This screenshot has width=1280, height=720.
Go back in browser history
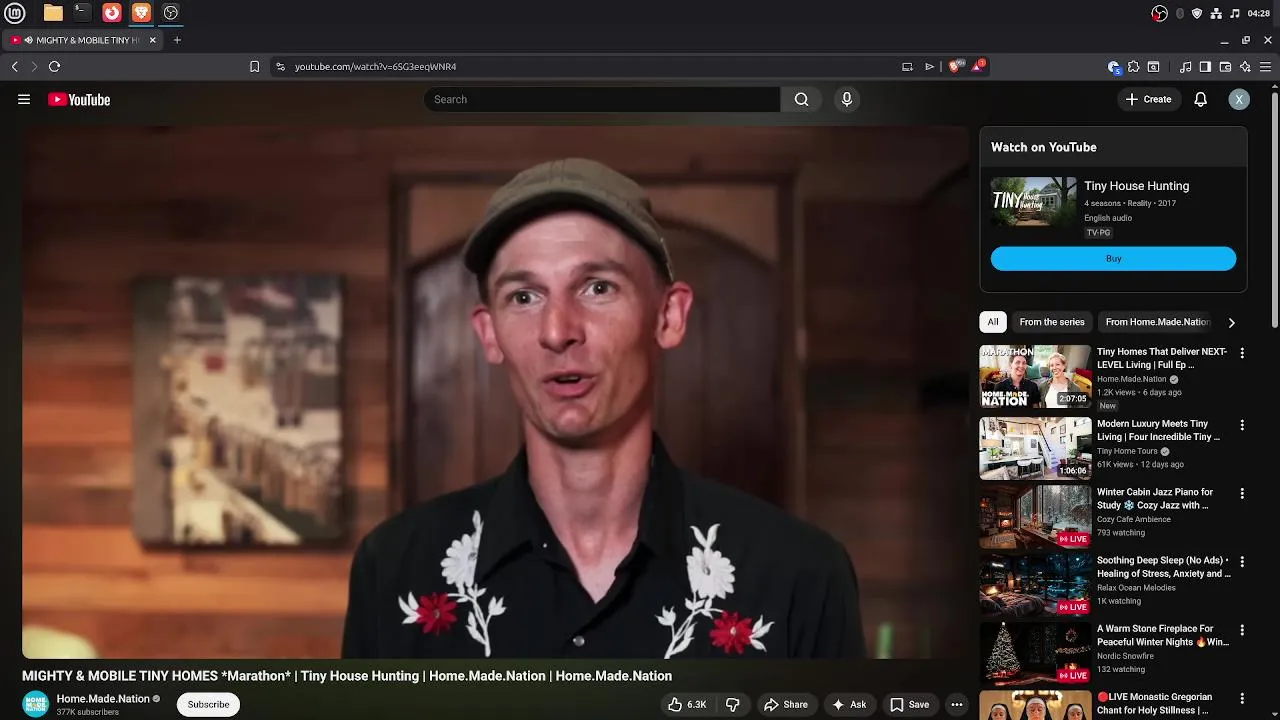pos(15,66)
